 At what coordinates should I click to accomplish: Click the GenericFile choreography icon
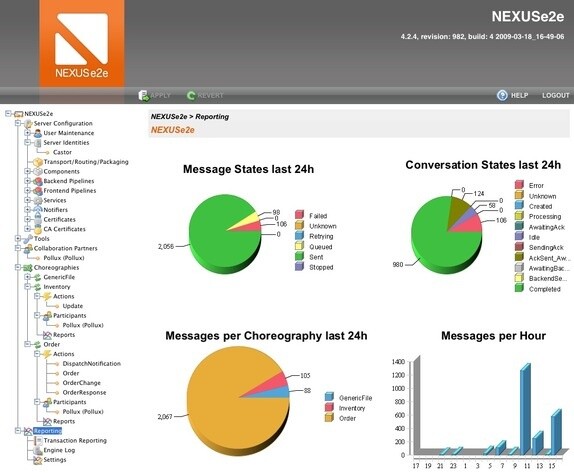(x=37, y=277)
